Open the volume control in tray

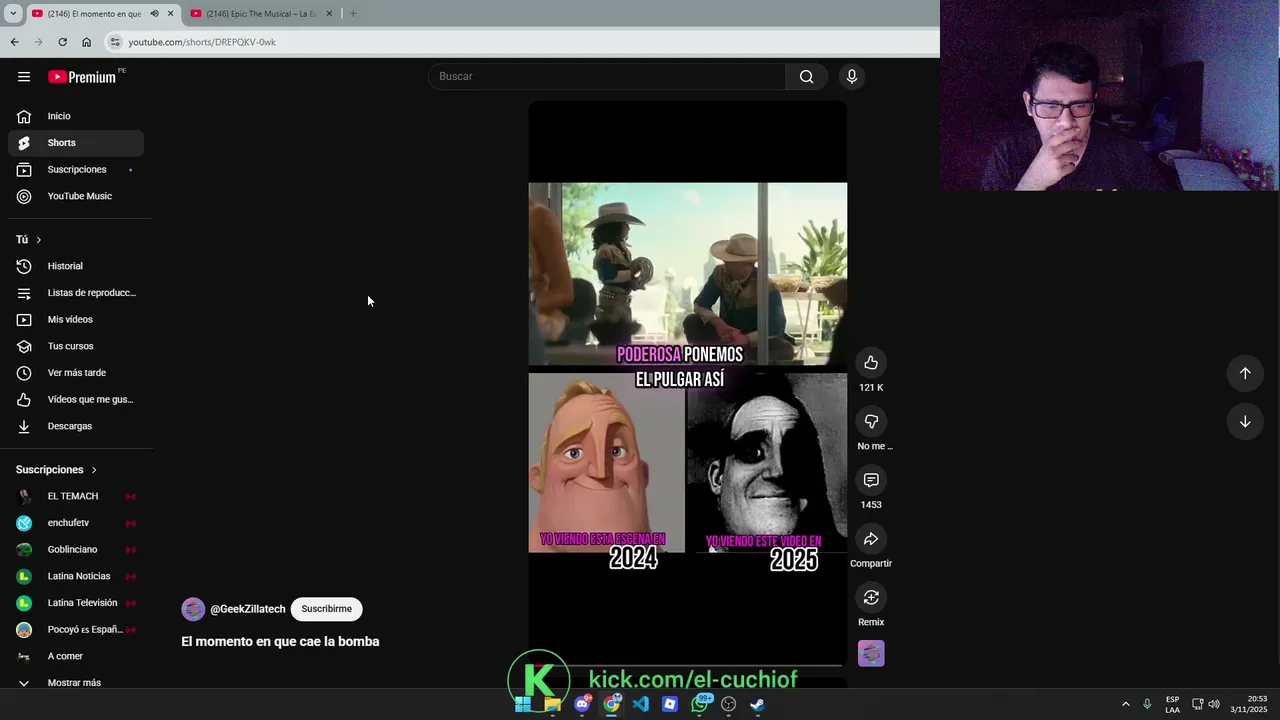pos(1214,704)
